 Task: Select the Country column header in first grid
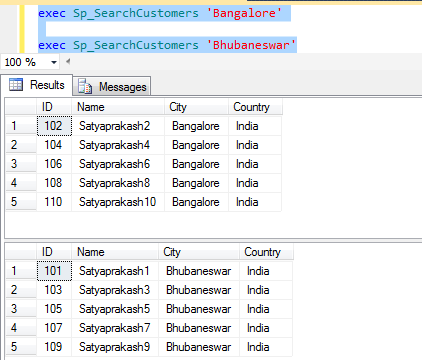[255, 107]
